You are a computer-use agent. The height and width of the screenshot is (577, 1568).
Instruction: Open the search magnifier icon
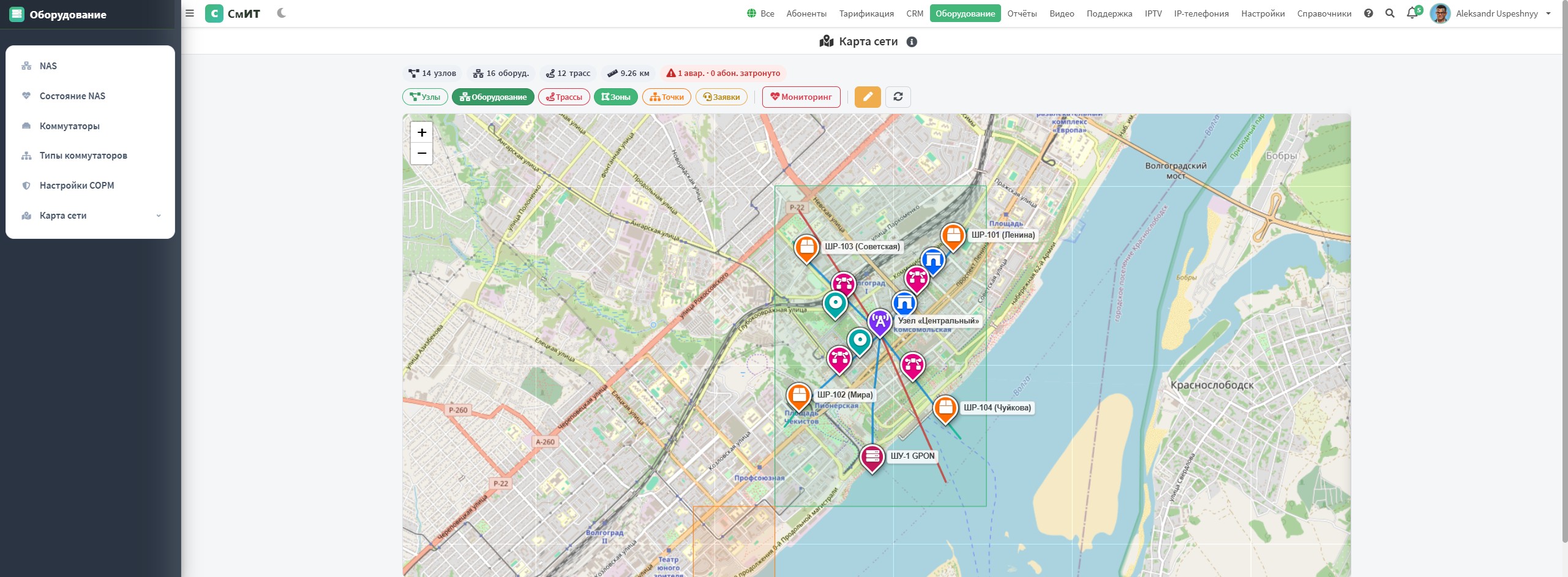pos(1390,13)
